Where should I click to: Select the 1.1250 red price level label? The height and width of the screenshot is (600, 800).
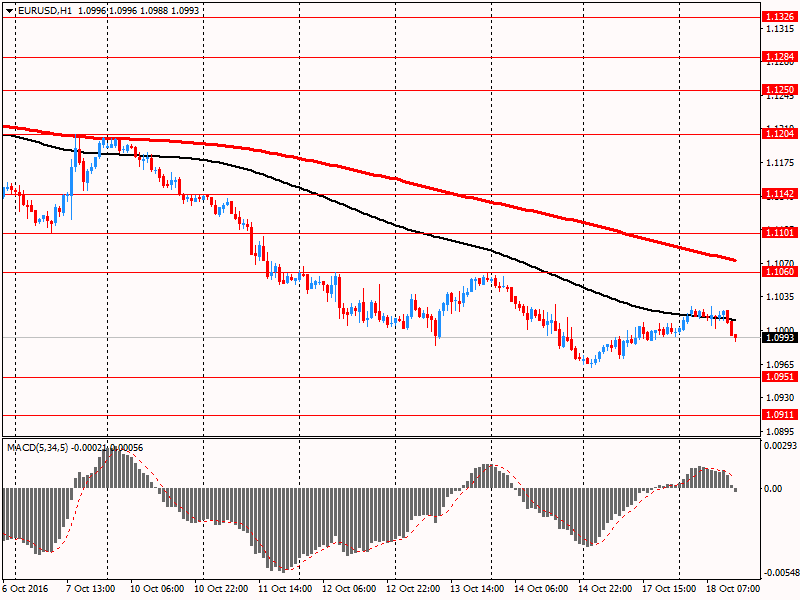pos(780,90)
